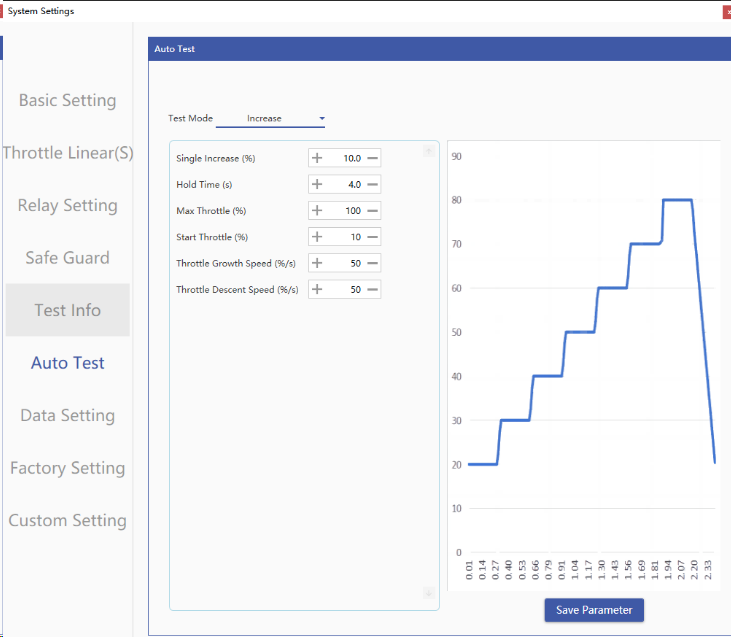The width and height of the screenshot is (731, 637).
Task: Click plus icon for Single Increase (%)
Action: click(x=317, y=158)
